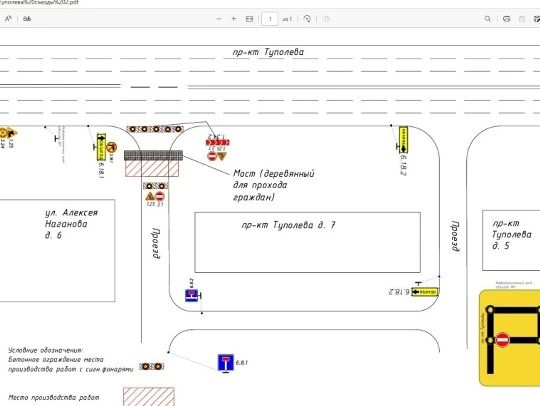This screenshot has width=540, height=406.
Task: Zoom in with the plus button
Action: click(234, 19)
